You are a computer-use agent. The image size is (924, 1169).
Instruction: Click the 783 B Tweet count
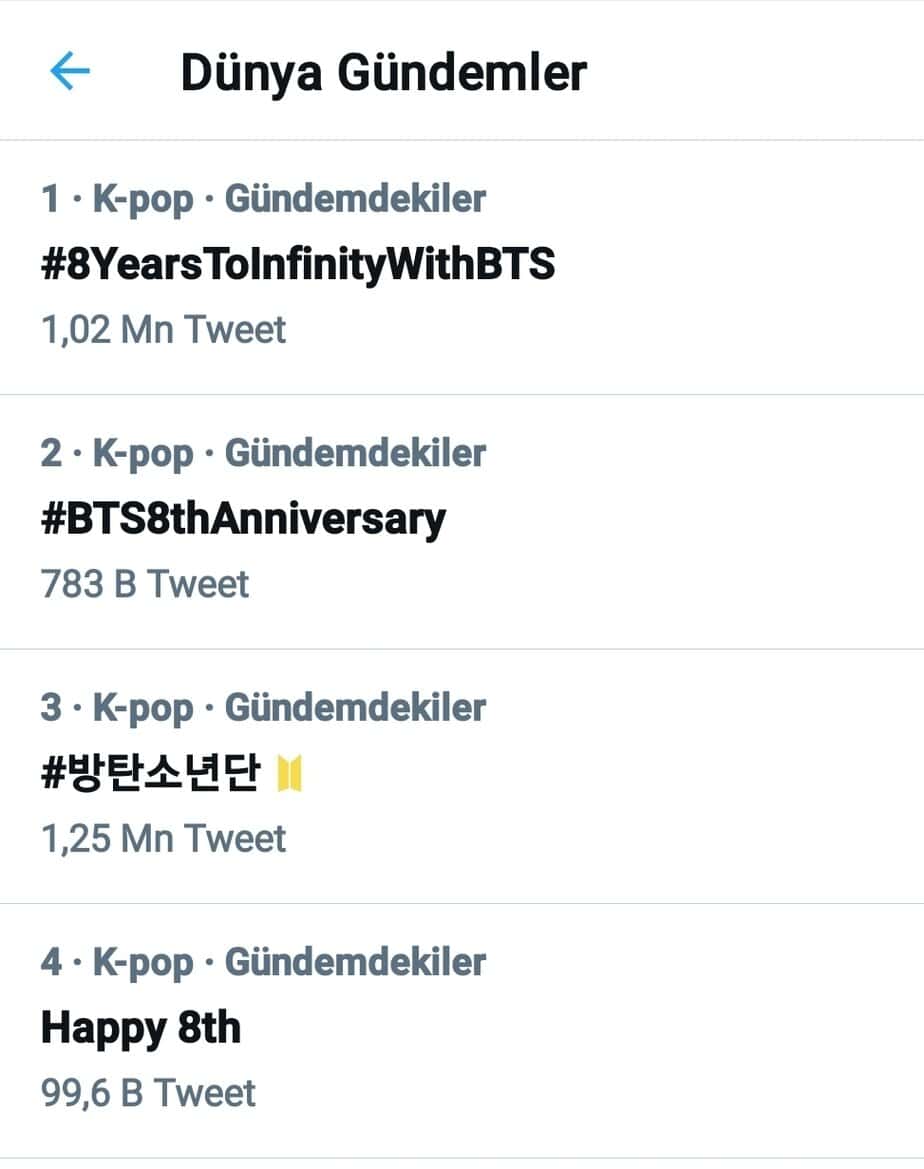145,584
